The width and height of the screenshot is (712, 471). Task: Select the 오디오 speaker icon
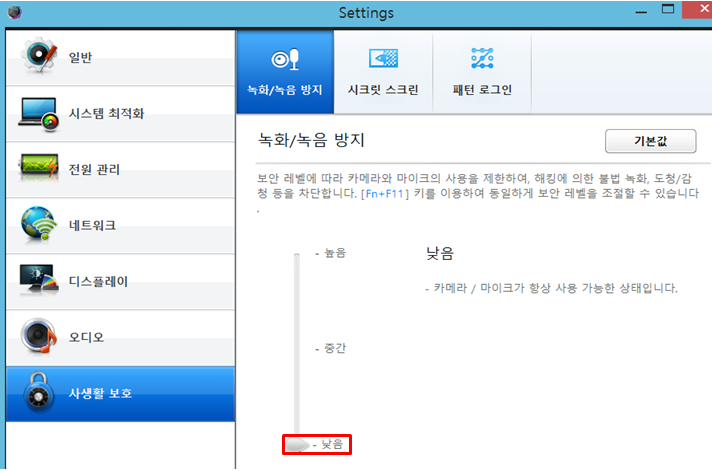(39, 336)
